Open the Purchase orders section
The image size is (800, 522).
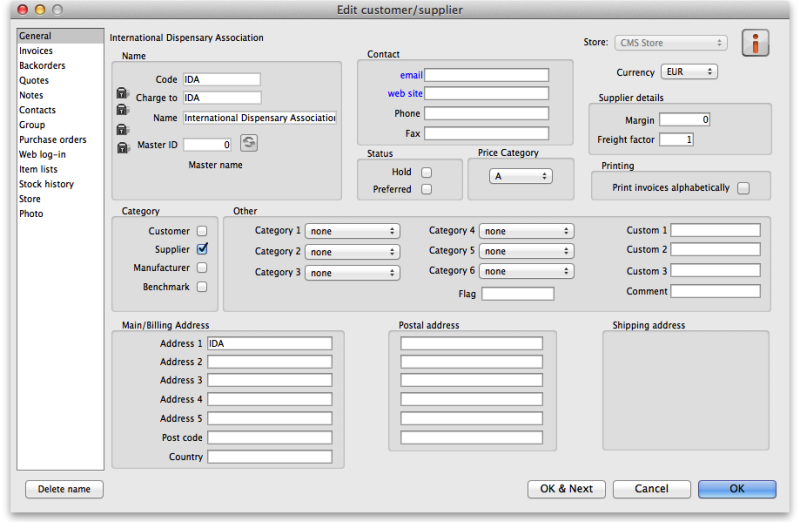pos(52,140)
